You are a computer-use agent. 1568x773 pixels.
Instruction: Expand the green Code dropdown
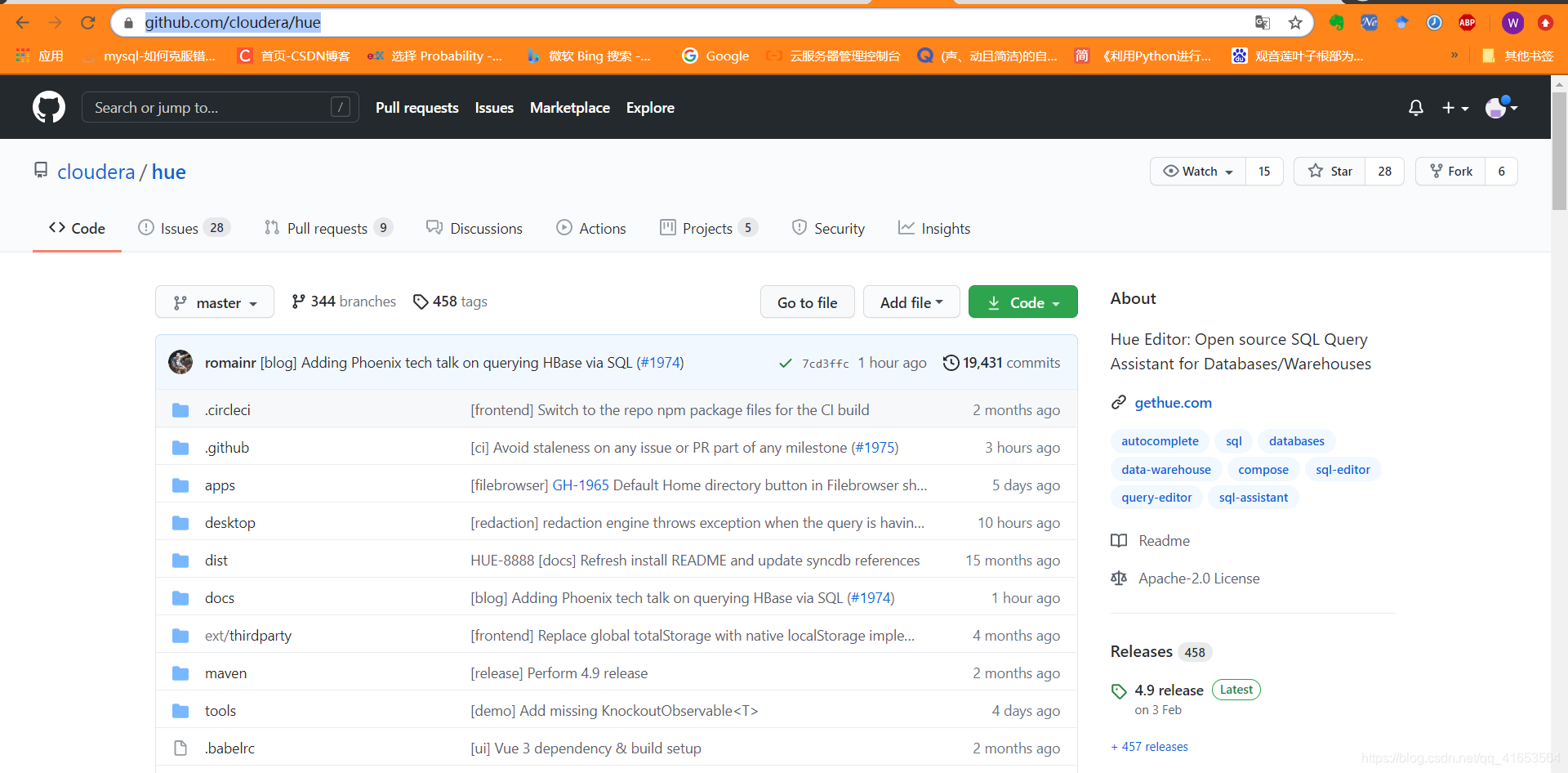click(x=1023, y=302)
